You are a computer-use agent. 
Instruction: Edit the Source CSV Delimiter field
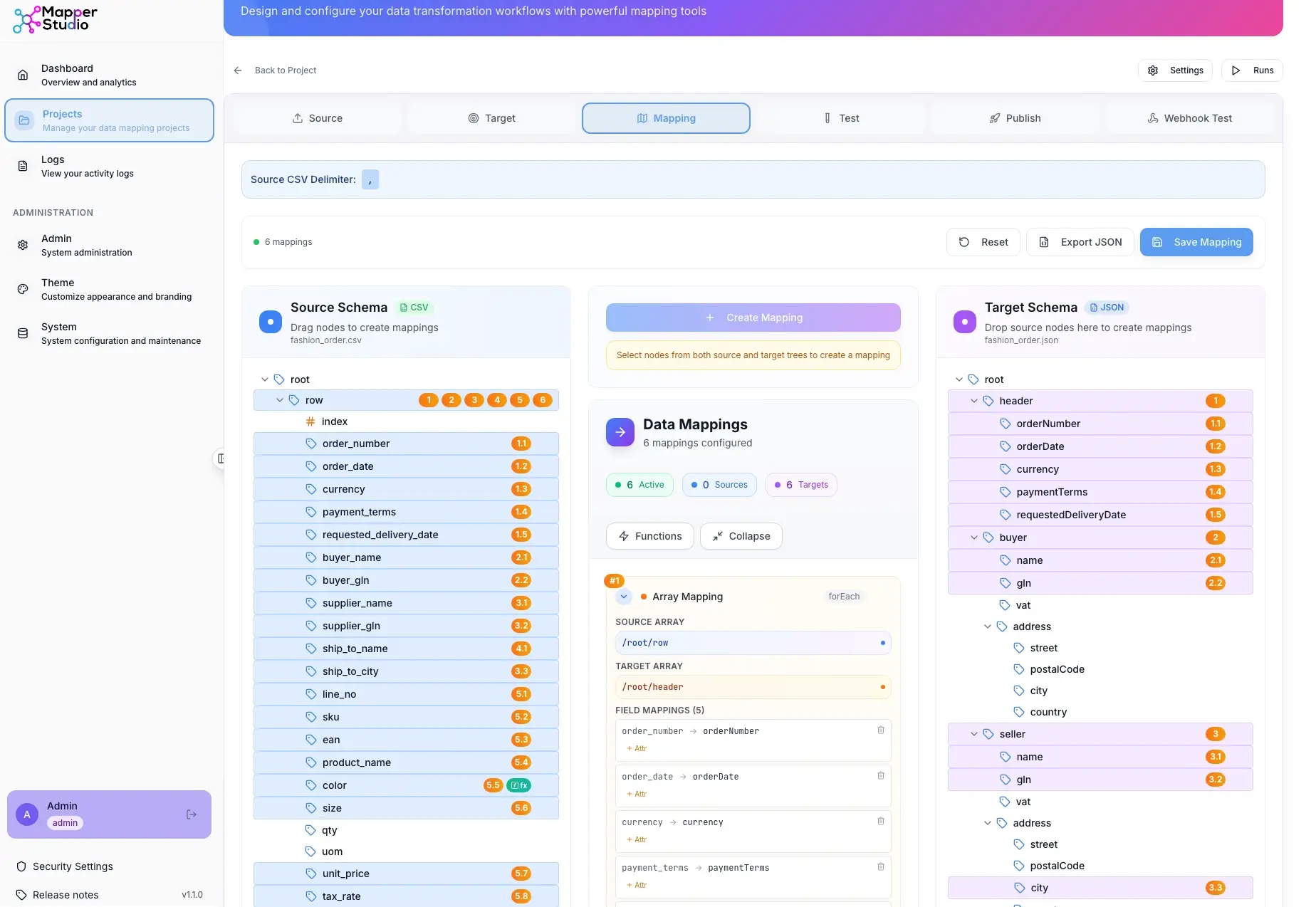point(370,179)
